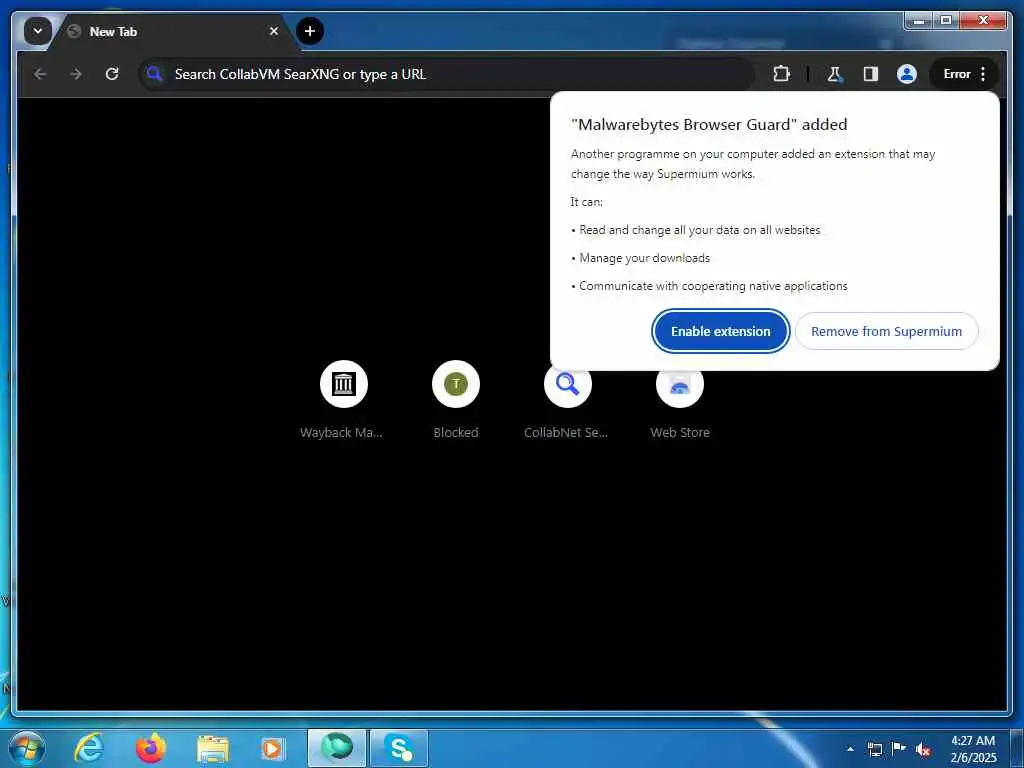Screen dimensions: 1024x768
Task: Click the "Malwarebytes Browser Guard" added heading
Action: [709, 125]
